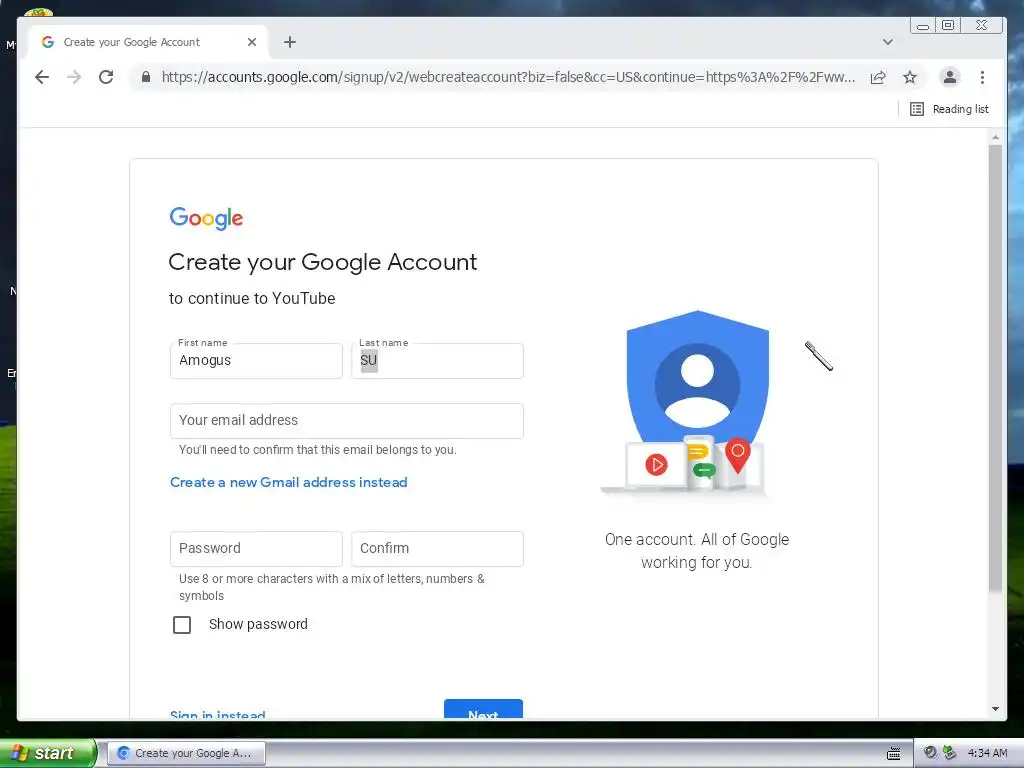Open the Windows Start menu

(48, 753)
